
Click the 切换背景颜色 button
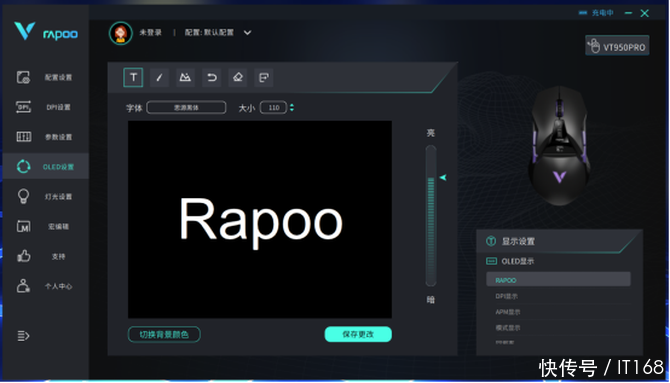(x=164, y=334)
